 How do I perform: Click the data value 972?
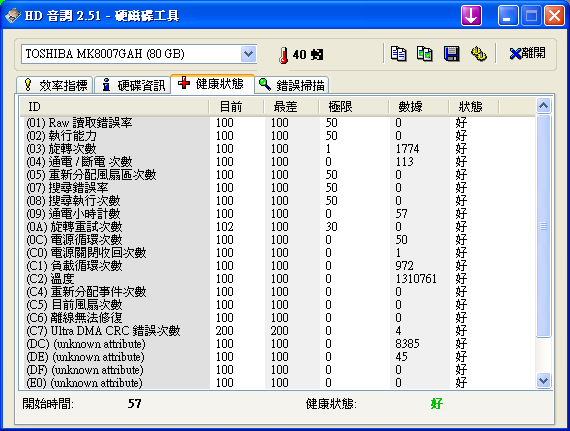coord(404,266)
